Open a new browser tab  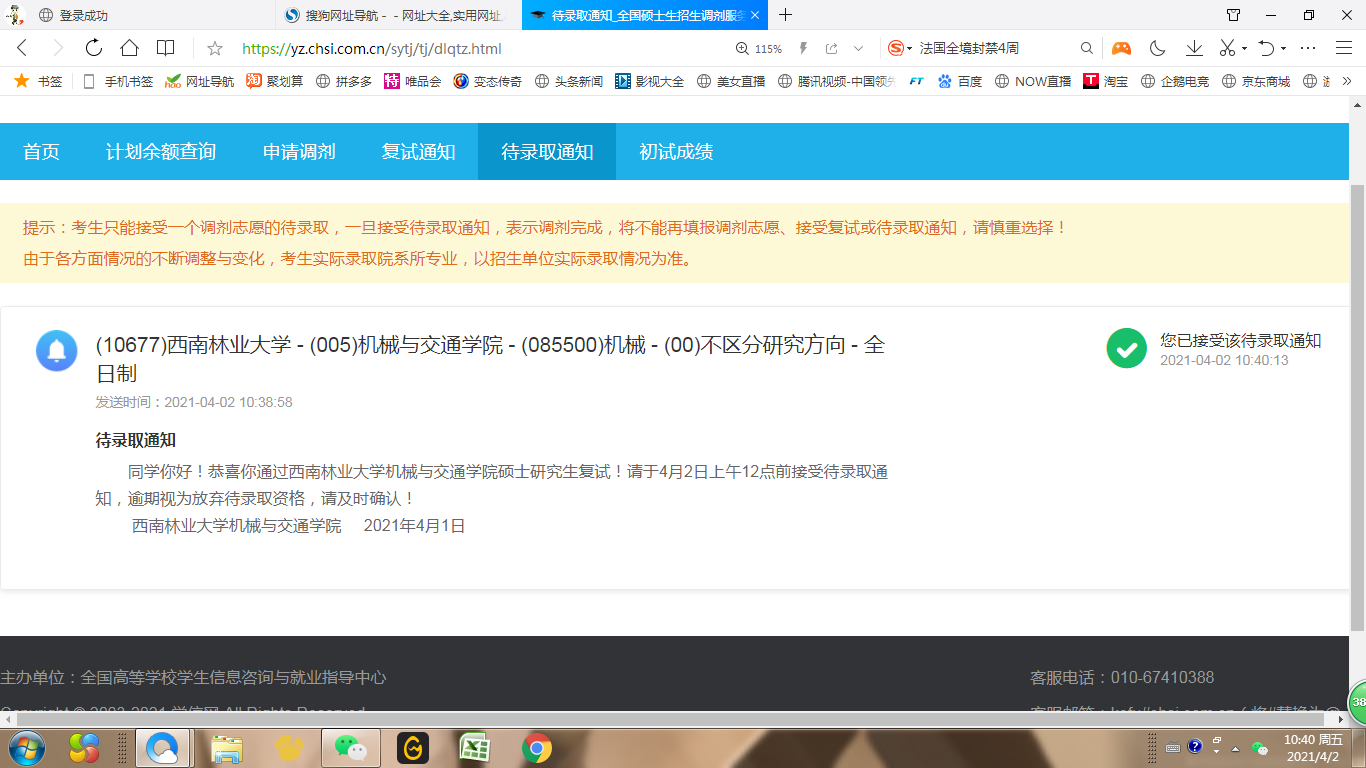point(786,15)
